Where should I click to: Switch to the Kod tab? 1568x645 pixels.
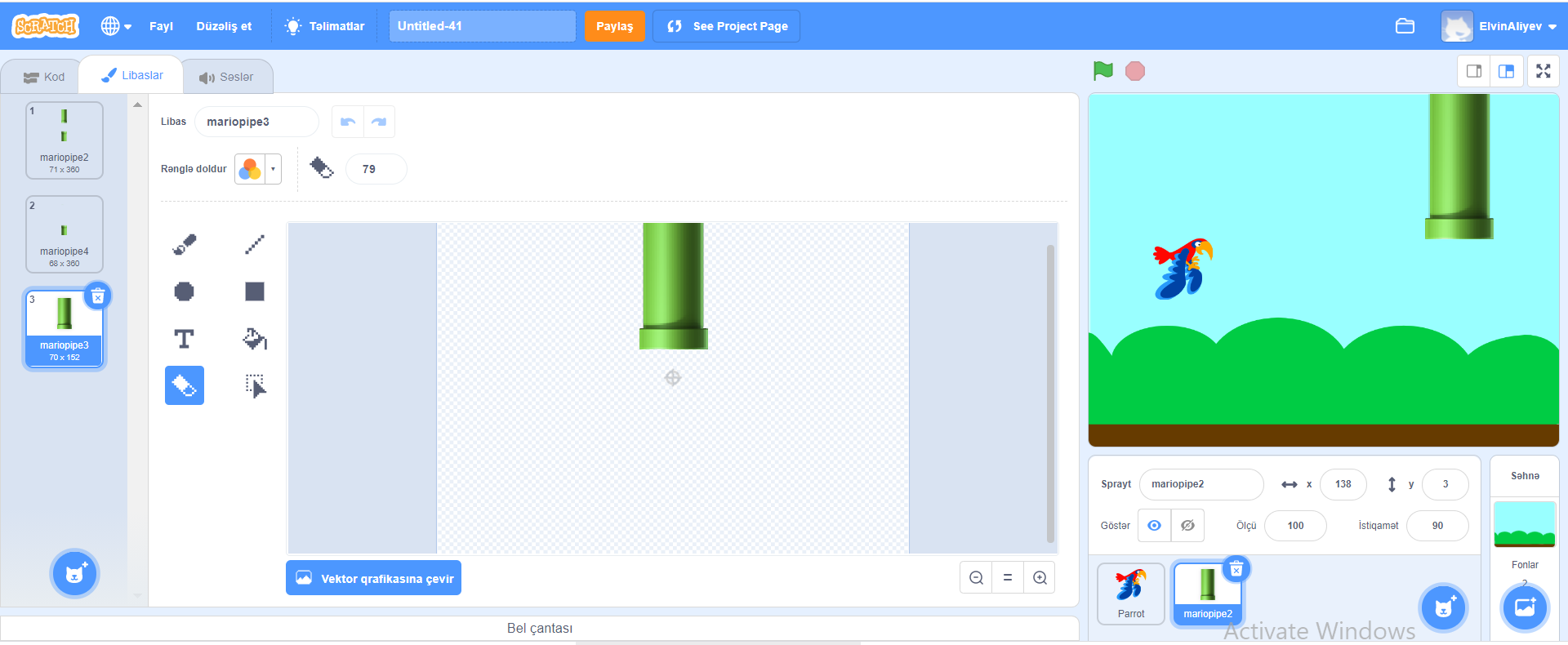44,77
